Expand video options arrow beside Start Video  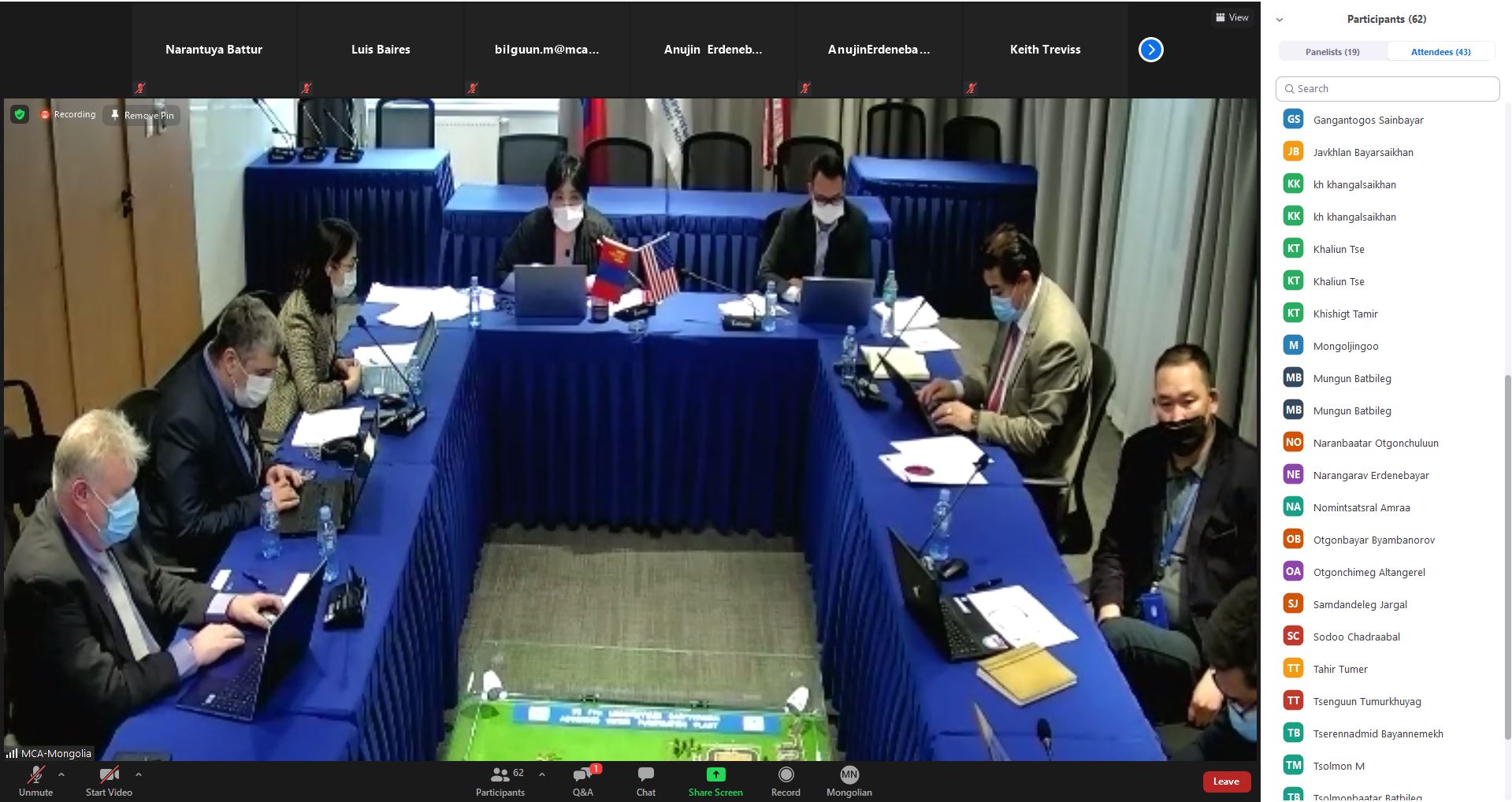(x=139, y=774)
